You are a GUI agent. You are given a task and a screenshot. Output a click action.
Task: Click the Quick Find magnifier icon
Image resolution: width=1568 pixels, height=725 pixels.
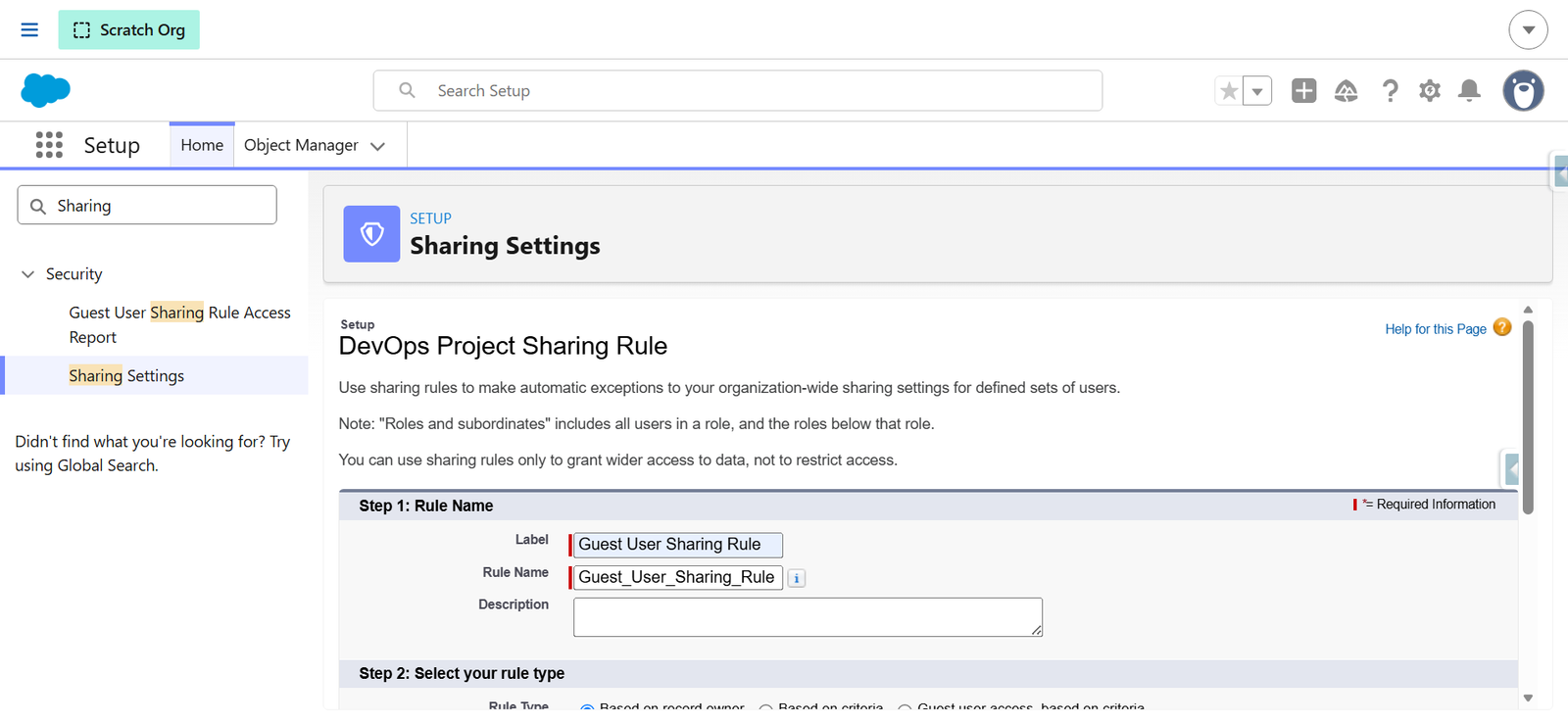(x=38, y=207)
